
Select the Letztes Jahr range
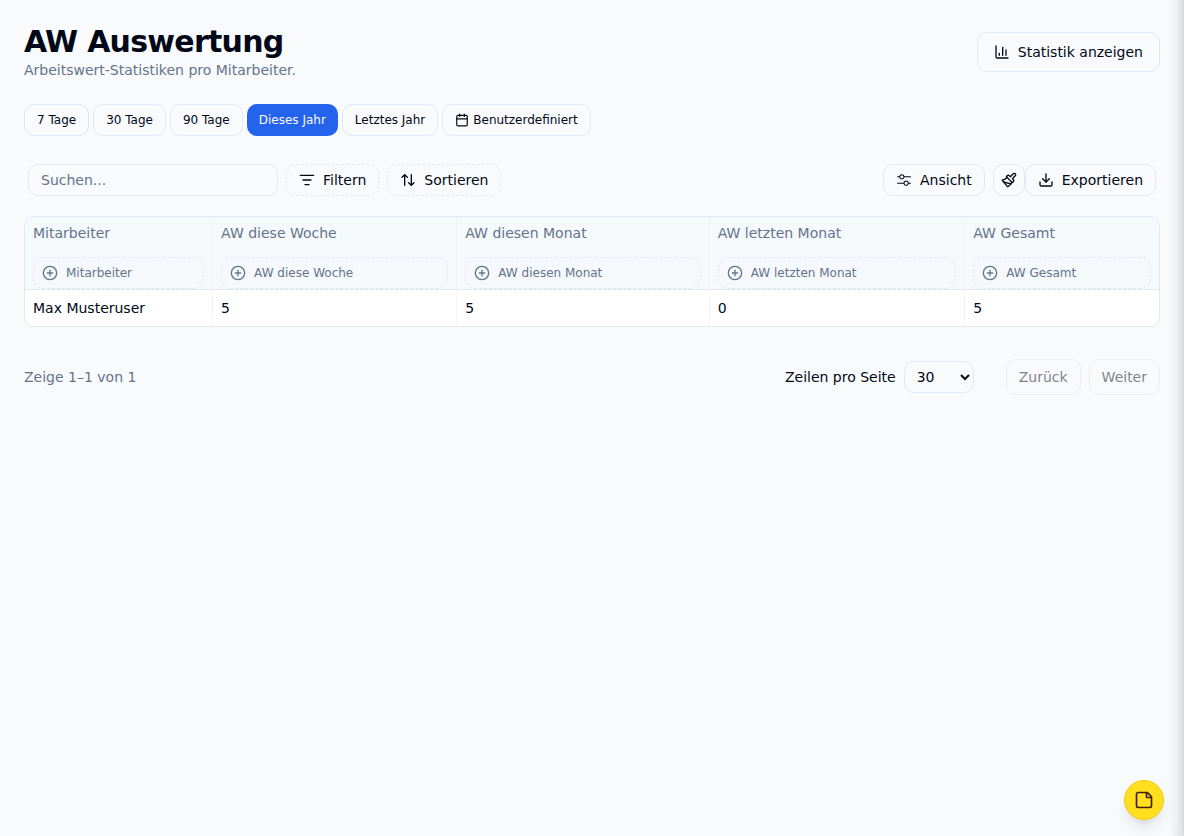tap(390, 120)
